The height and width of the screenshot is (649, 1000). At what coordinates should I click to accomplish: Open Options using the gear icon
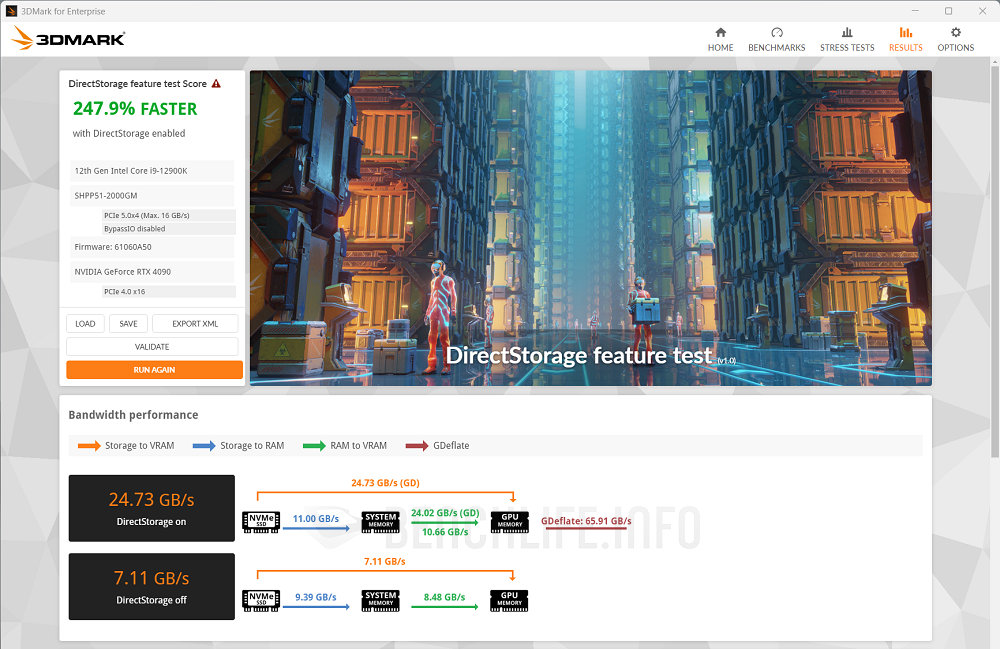[x=955, y=33]
